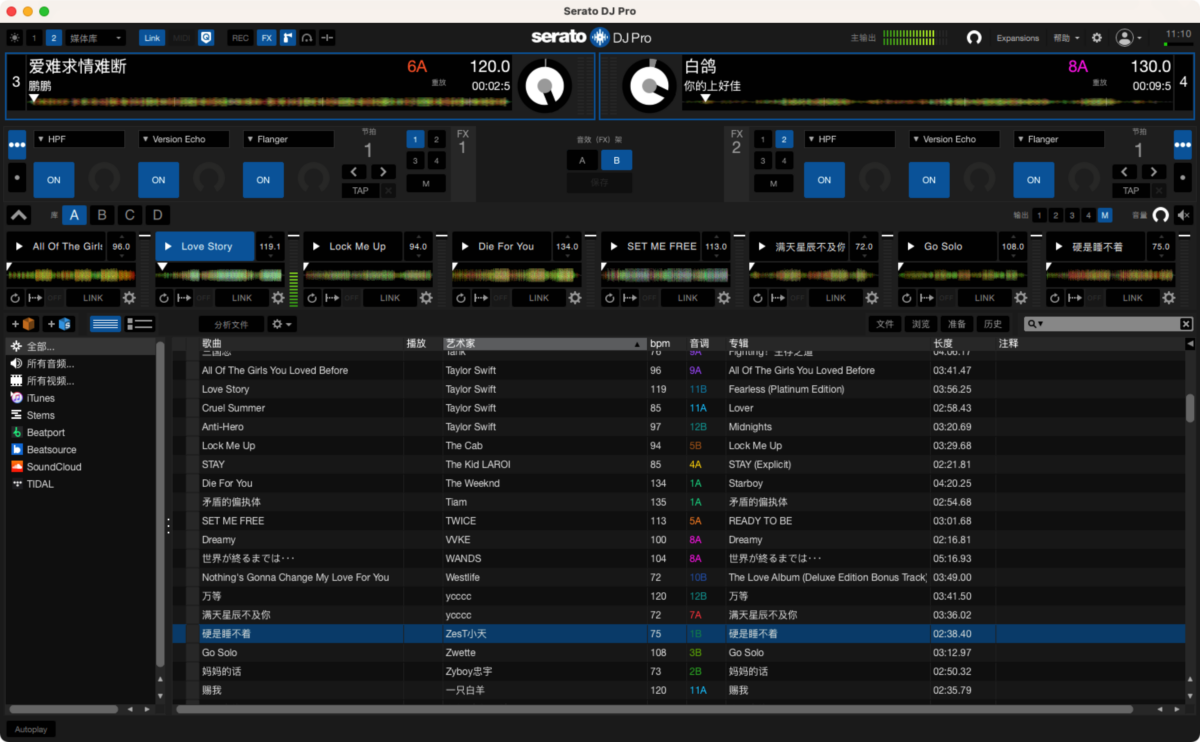Viewport: 1200px width, 742px height.
Task: Open Serato setup gear in top bar
Action: [x=1097, y=38]
